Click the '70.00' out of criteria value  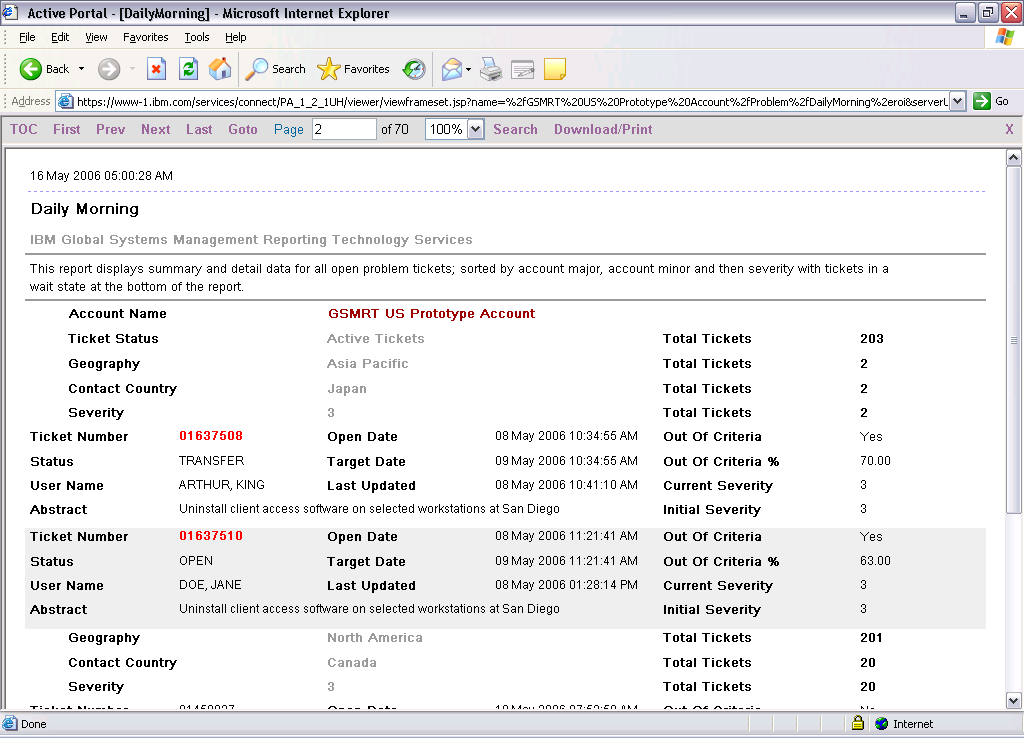[875, 461]
